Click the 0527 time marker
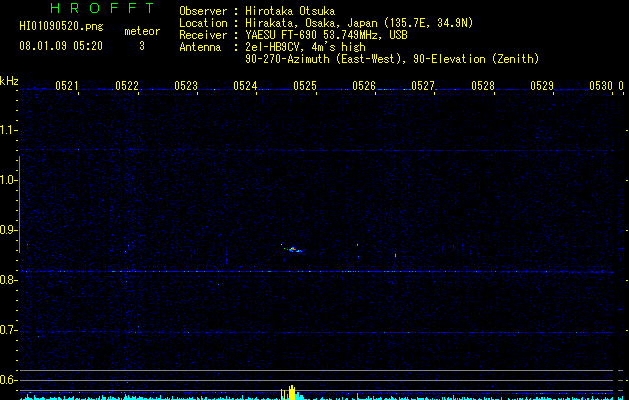This screenshot has width=629, height=400. pos(423,86)
